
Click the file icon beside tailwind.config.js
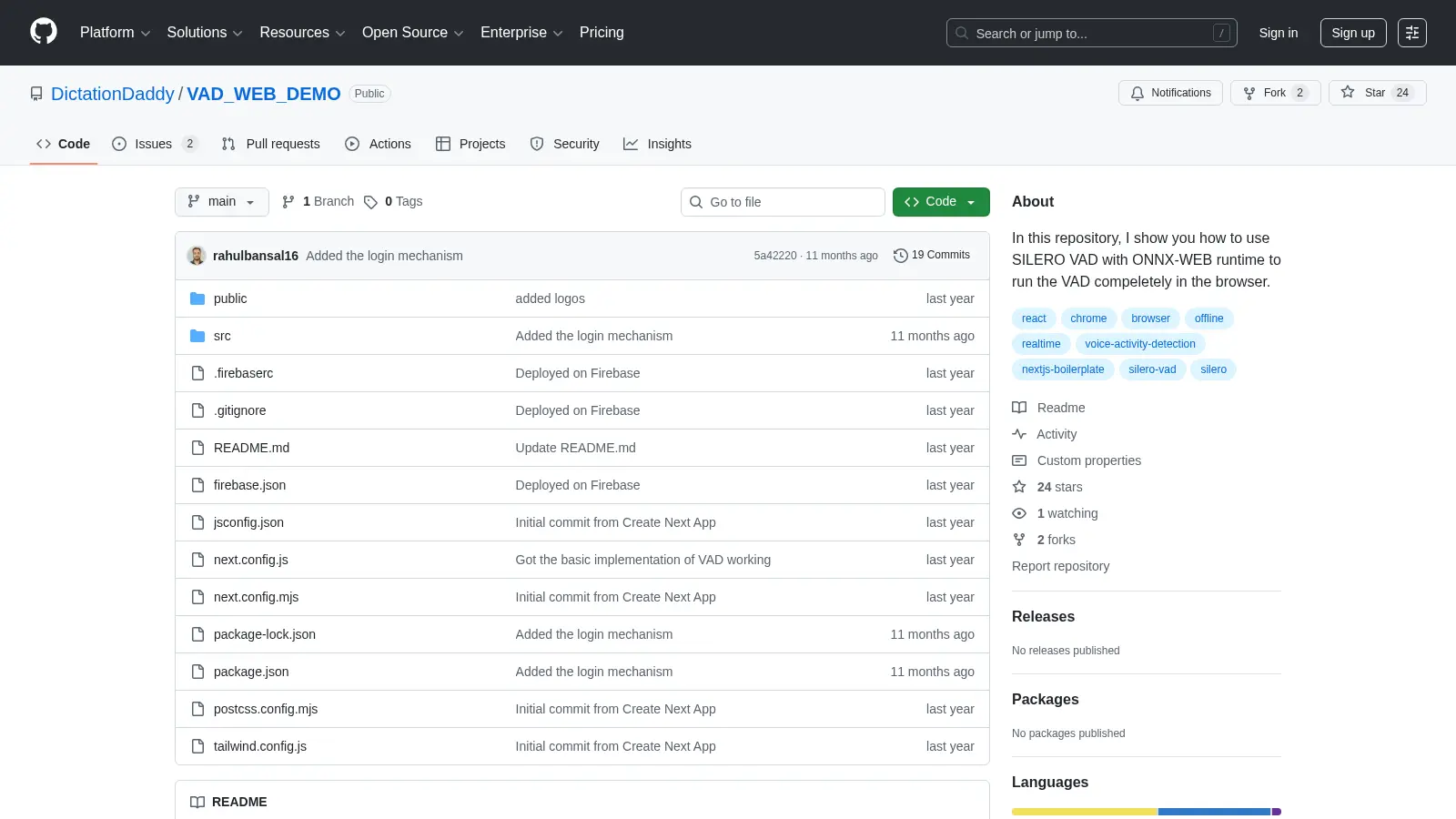pyautogui.click(x=197, y=746)
